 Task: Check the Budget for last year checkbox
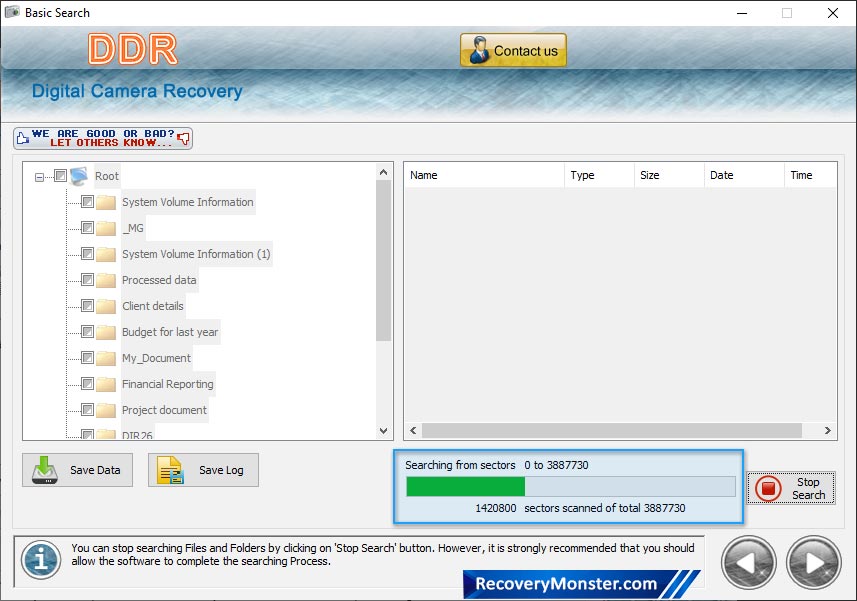pos(87,332)
